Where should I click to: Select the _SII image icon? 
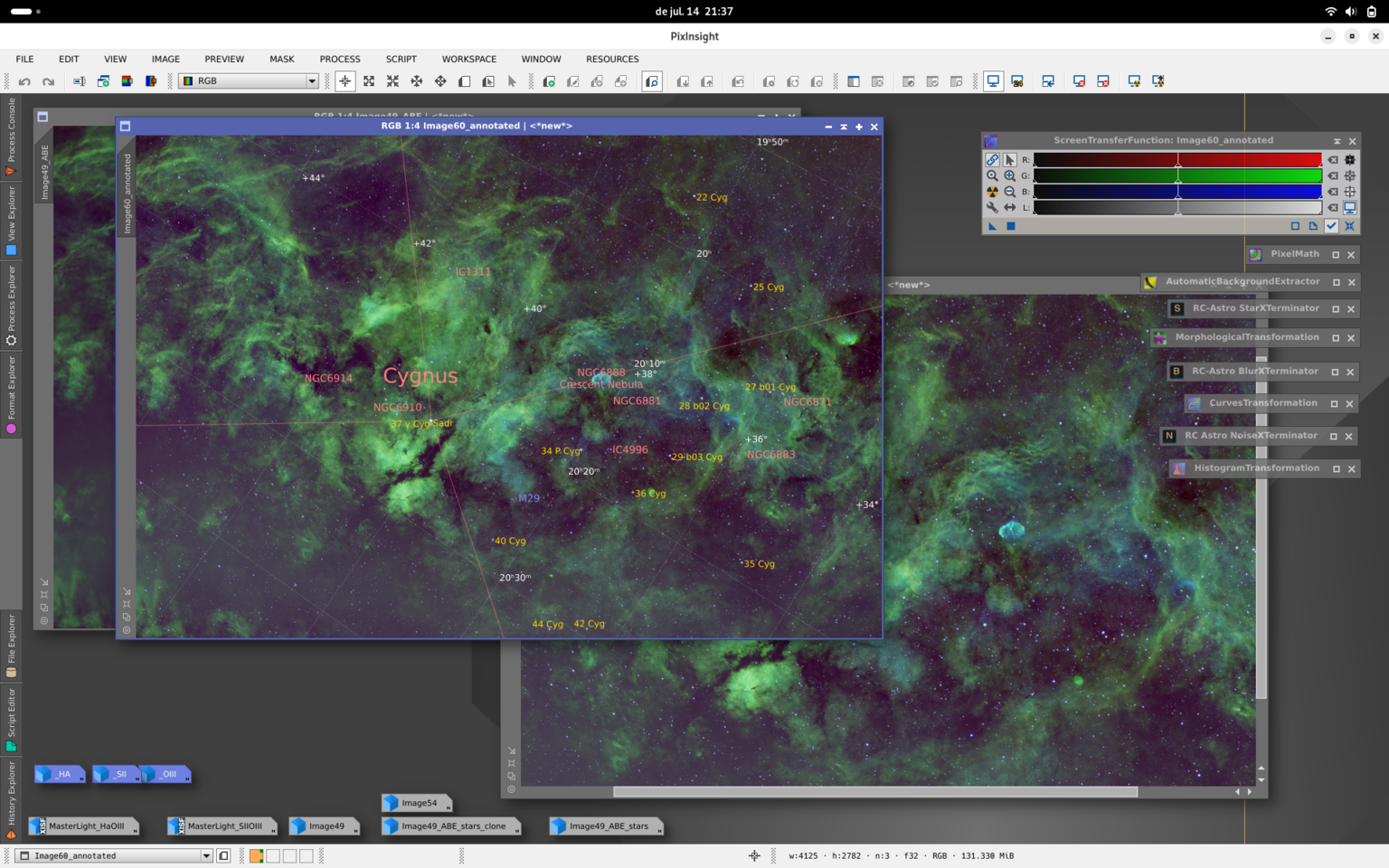click(116, 774)
